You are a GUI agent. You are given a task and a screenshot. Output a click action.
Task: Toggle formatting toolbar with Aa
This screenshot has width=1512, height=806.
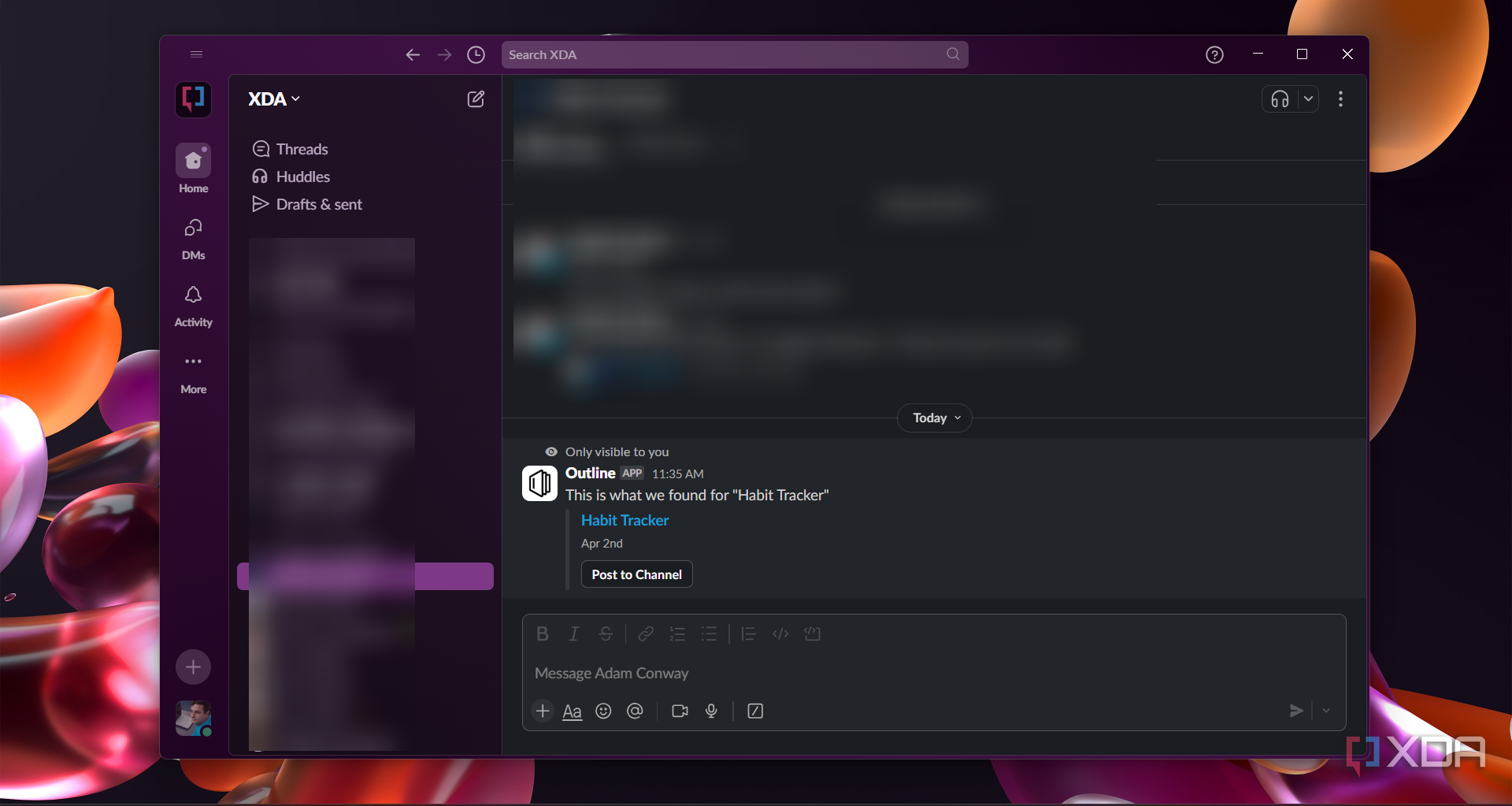tap(573, 711)
